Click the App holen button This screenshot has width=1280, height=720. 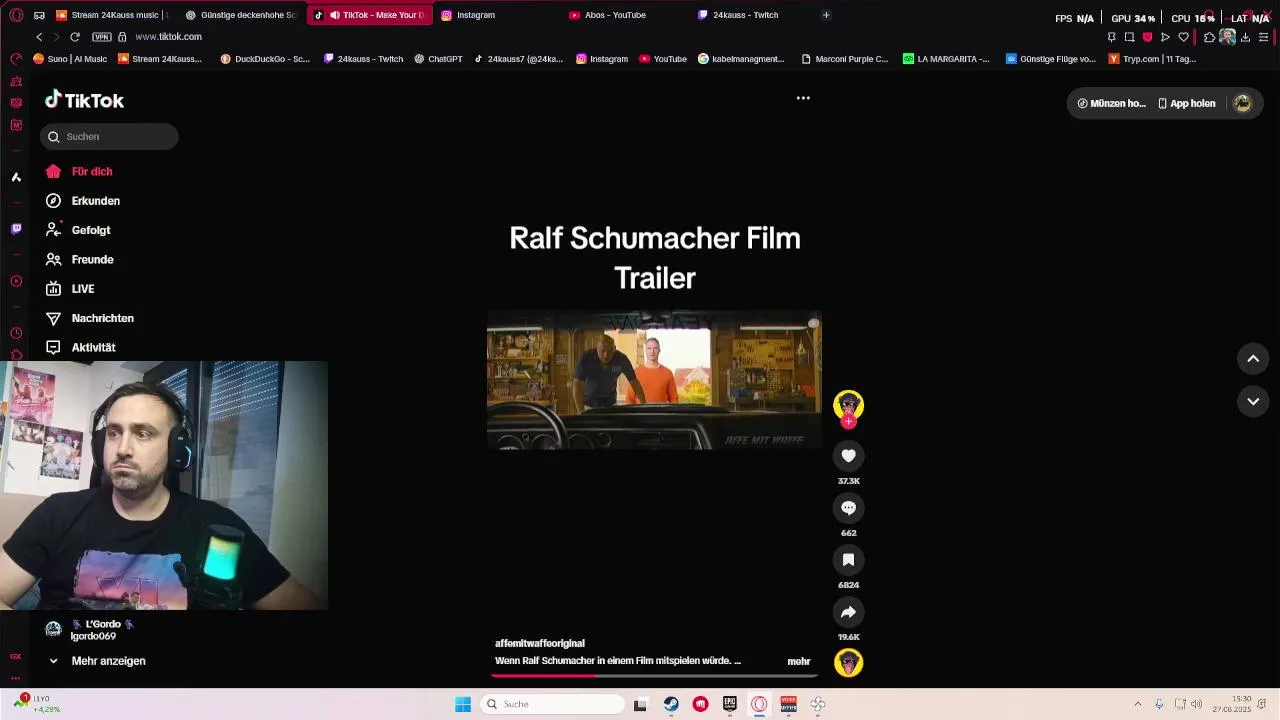click(x=1186, y=103)
